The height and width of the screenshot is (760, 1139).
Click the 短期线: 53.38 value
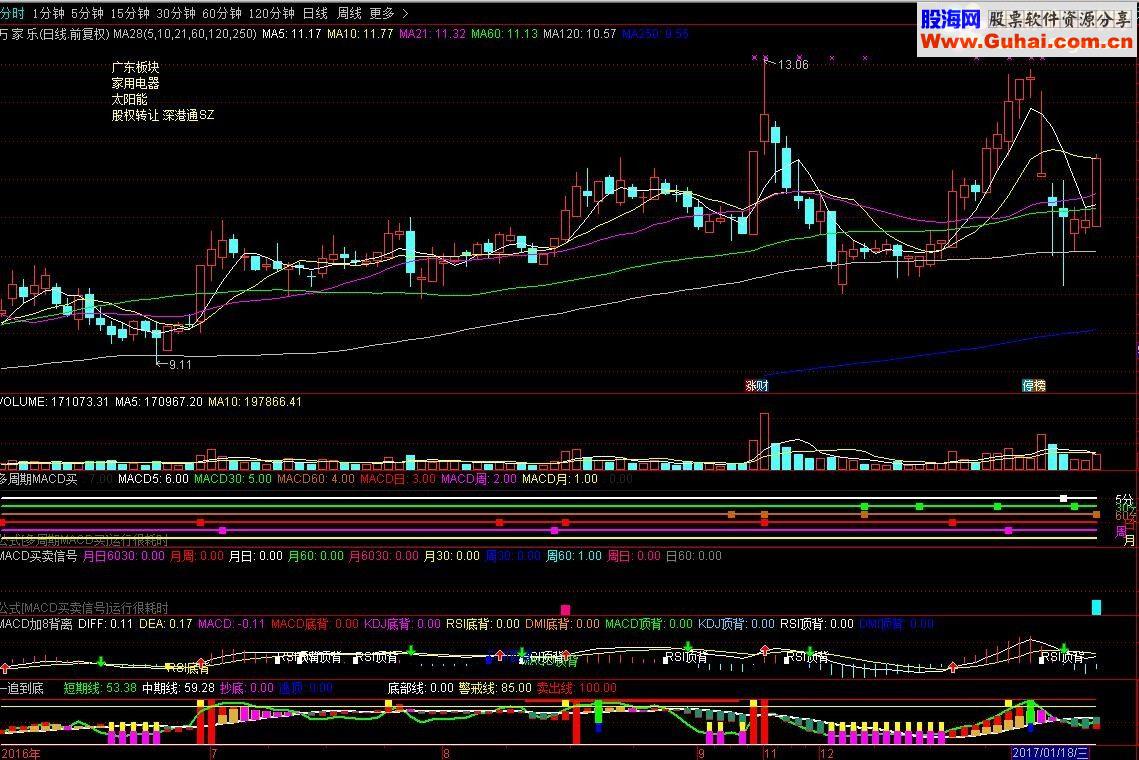click(x=100, y=687)
